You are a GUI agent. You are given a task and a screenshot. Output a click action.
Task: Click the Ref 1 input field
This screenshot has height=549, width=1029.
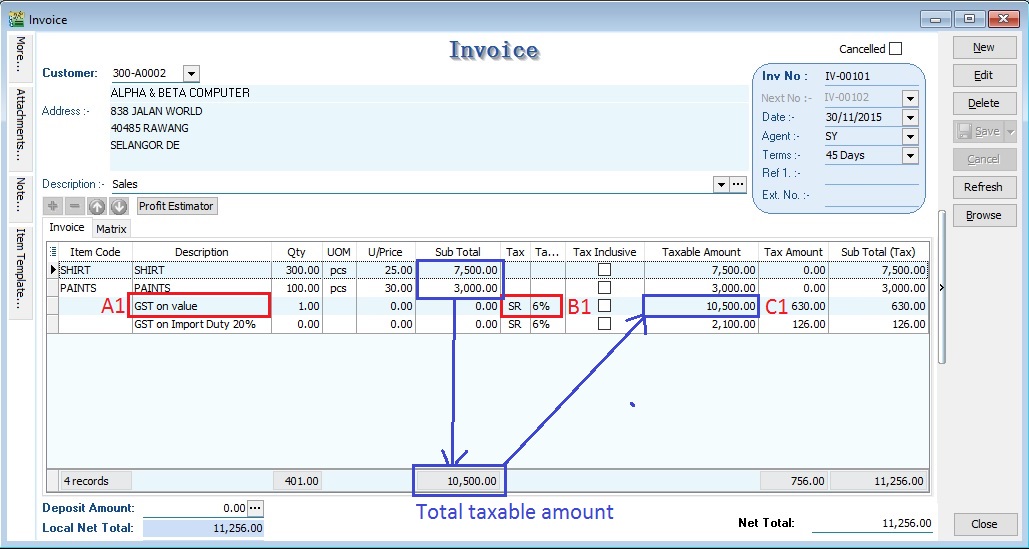tap(870, 175)
